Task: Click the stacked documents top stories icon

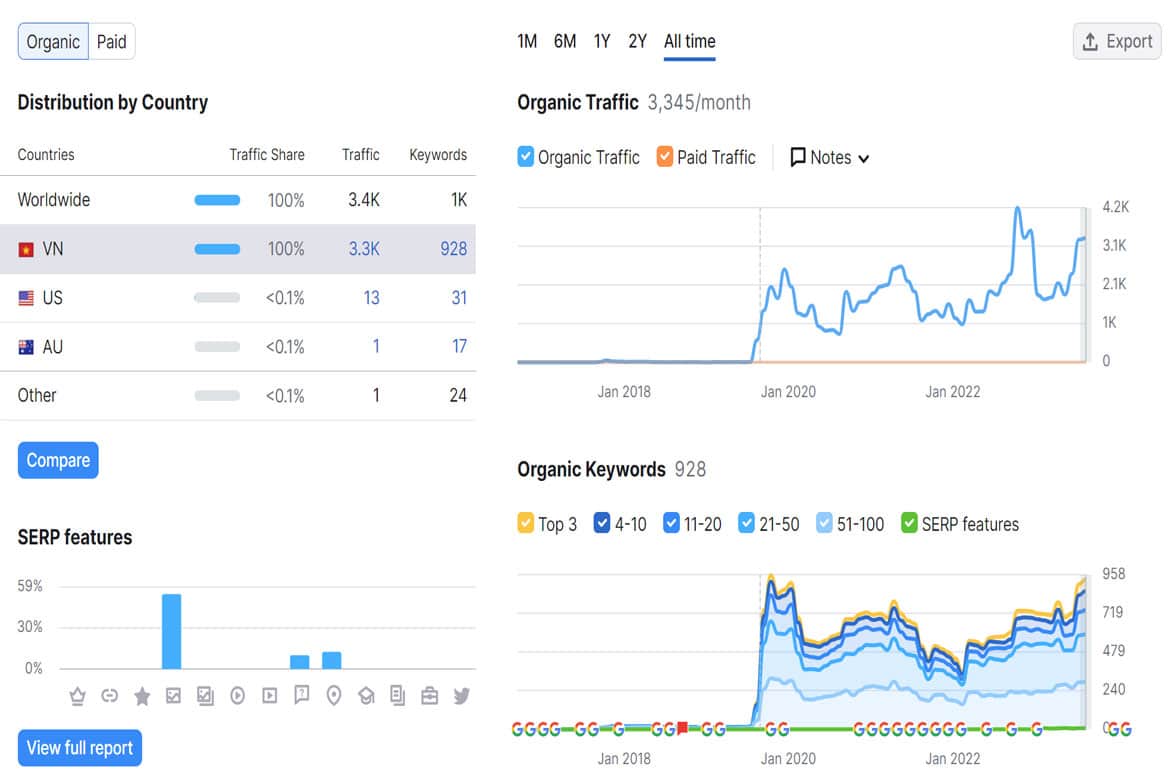Action: pos(398,696)
